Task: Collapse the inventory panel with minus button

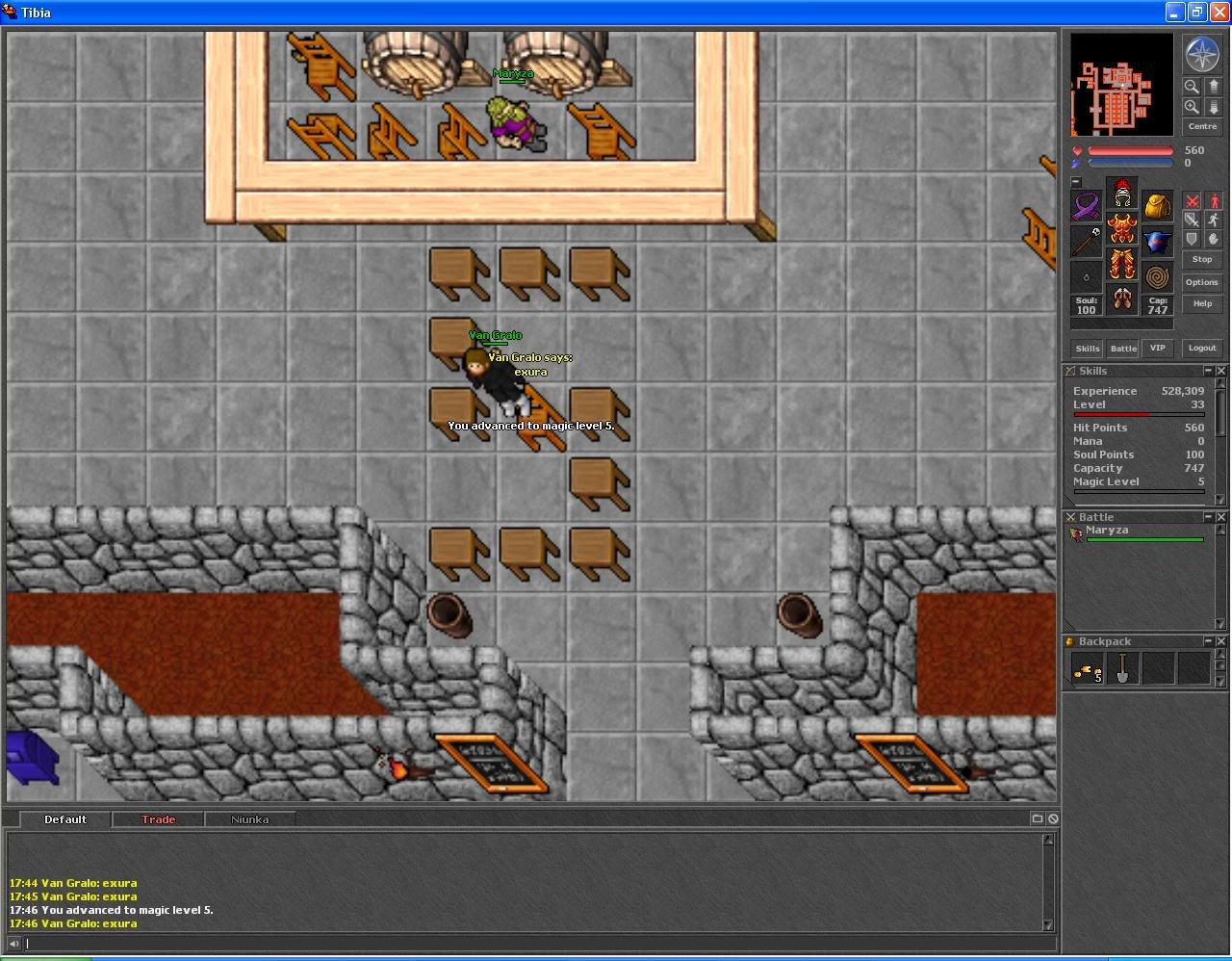Action: click(x=1076, y=182)
